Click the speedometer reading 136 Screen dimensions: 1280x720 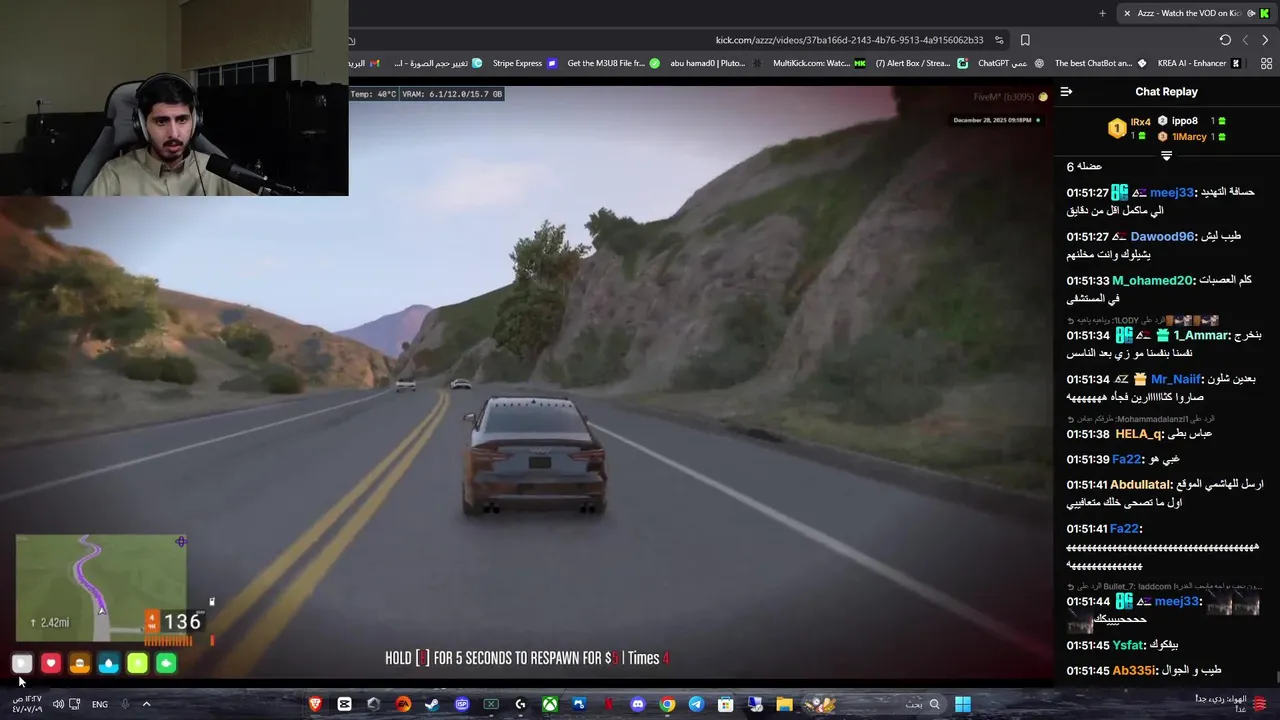(x=182, y=622)
